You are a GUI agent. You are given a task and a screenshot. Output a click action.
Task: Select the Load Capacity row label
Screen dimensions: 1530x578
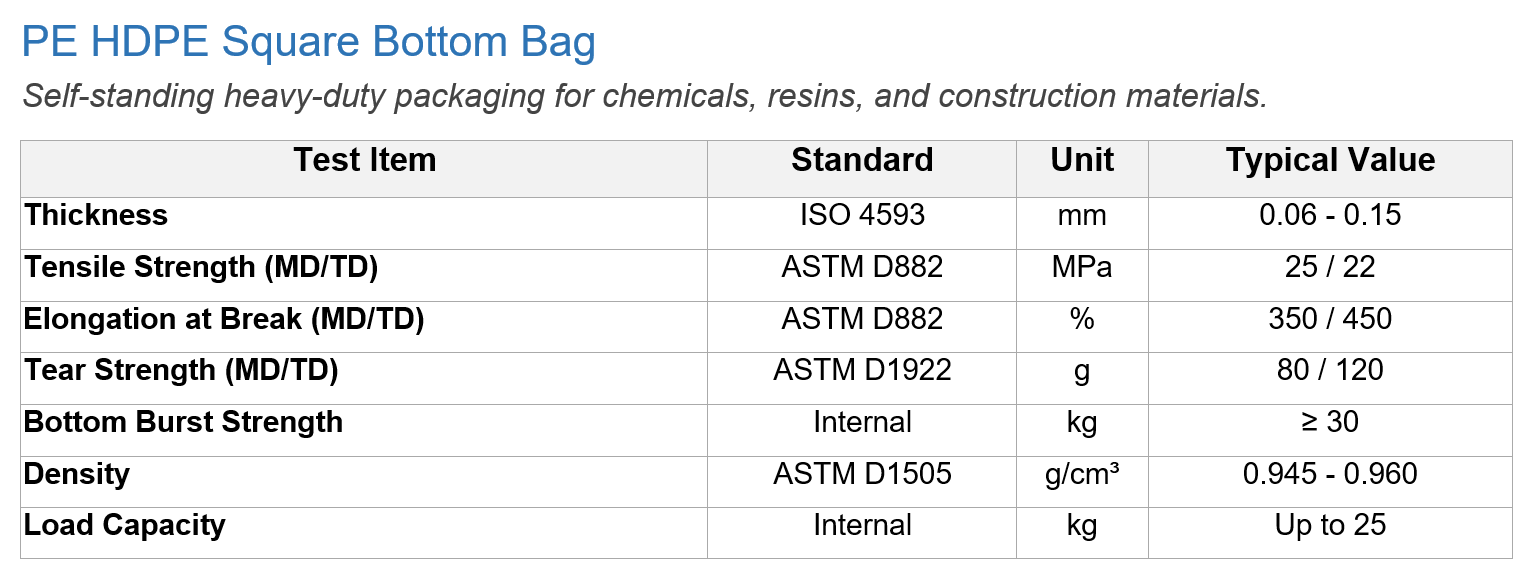click(125, 525)
